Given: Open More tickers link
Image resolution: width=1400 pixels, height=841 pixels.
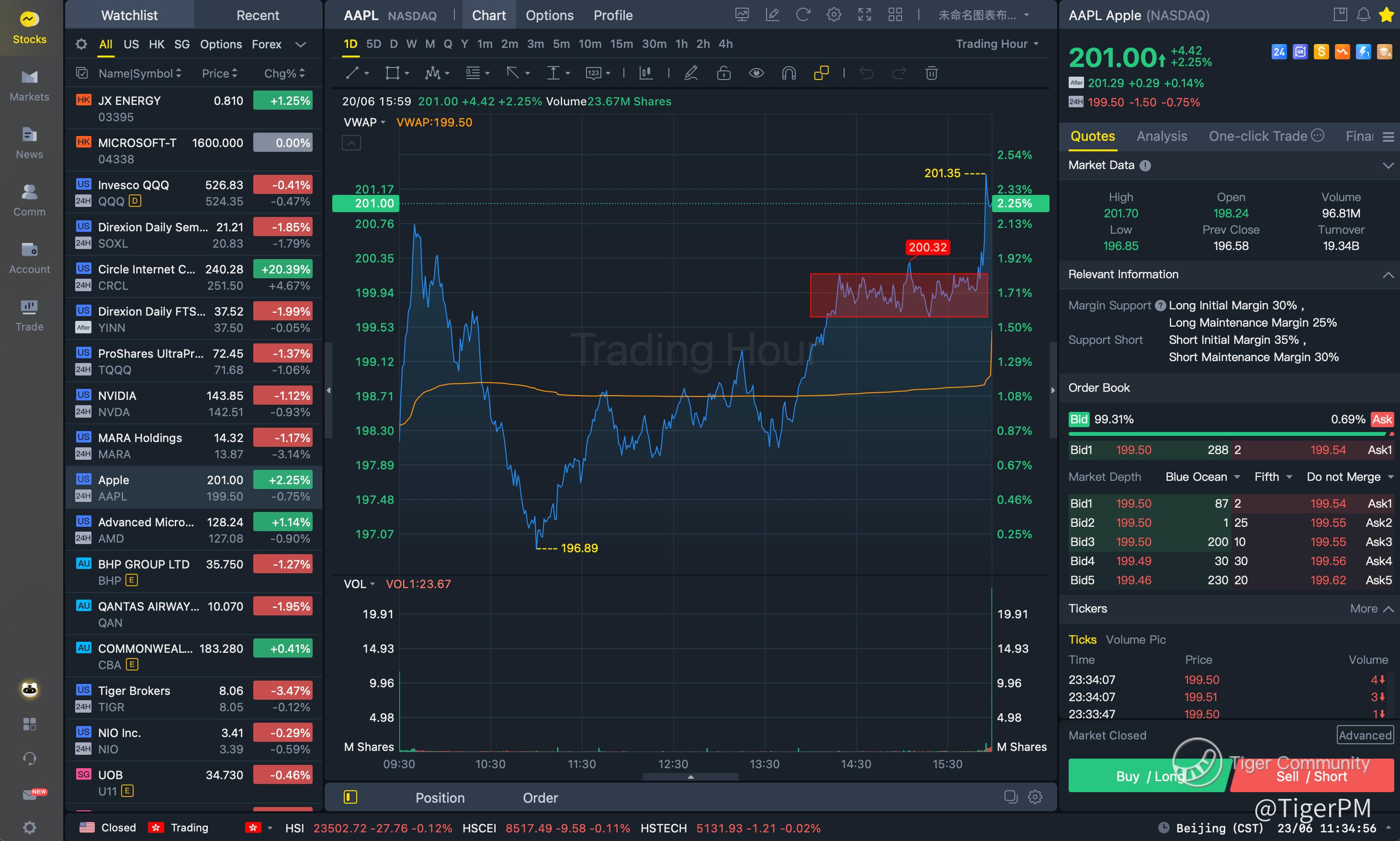Looking at the screenshot, I should 1371,608.
